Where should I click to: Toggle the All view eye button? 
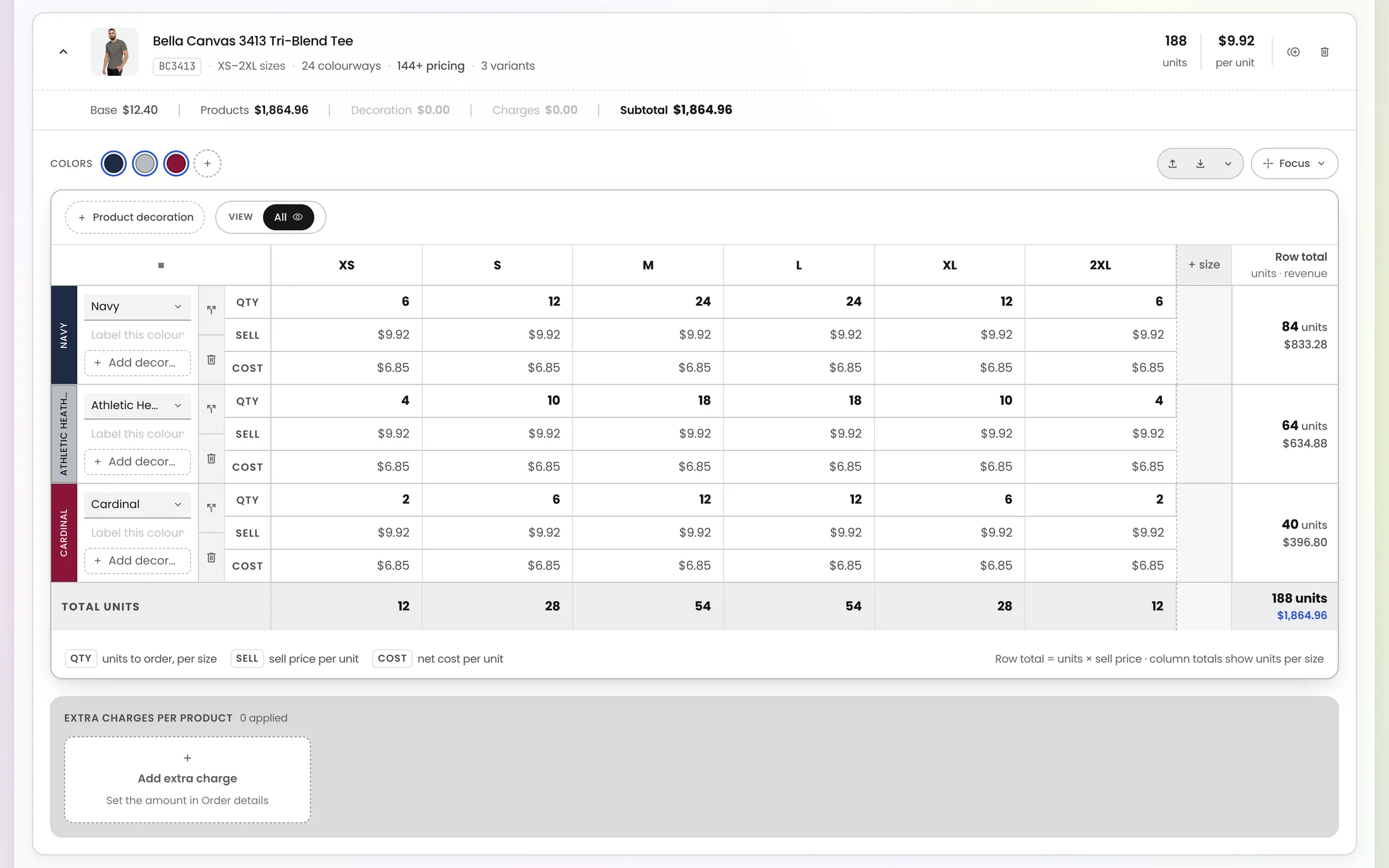(288, 217)
